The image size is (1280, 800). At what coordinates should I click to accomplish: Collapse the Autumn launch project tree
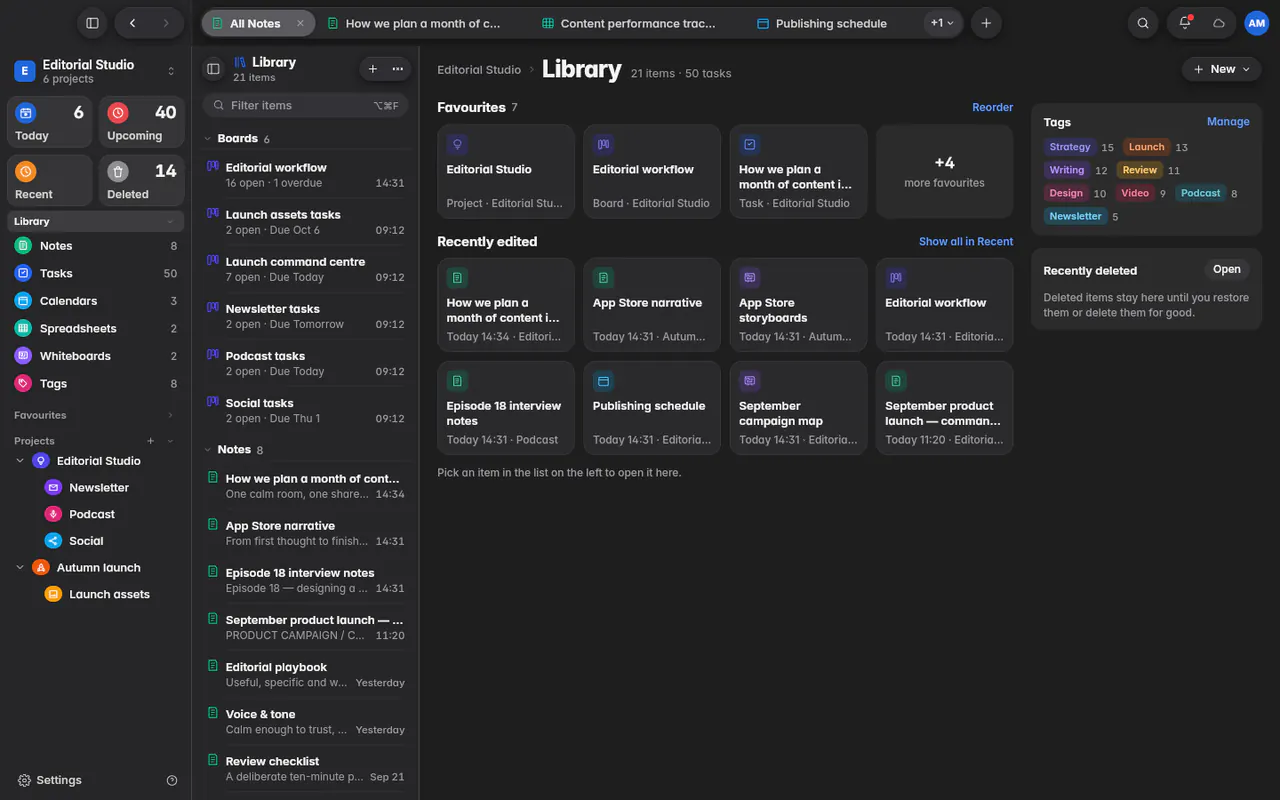(20, 568)
